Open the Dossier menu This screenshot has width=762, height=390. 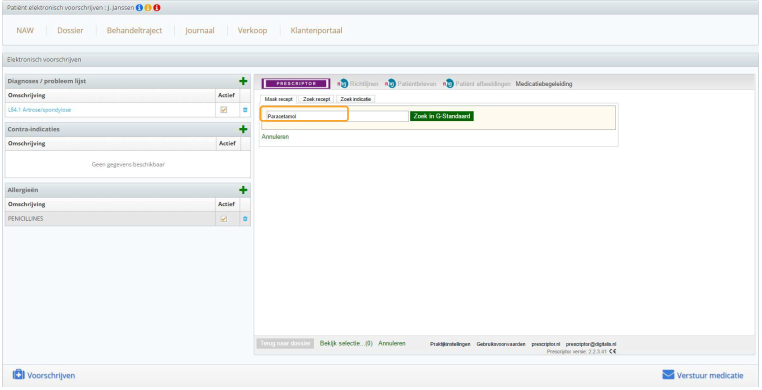70,30
